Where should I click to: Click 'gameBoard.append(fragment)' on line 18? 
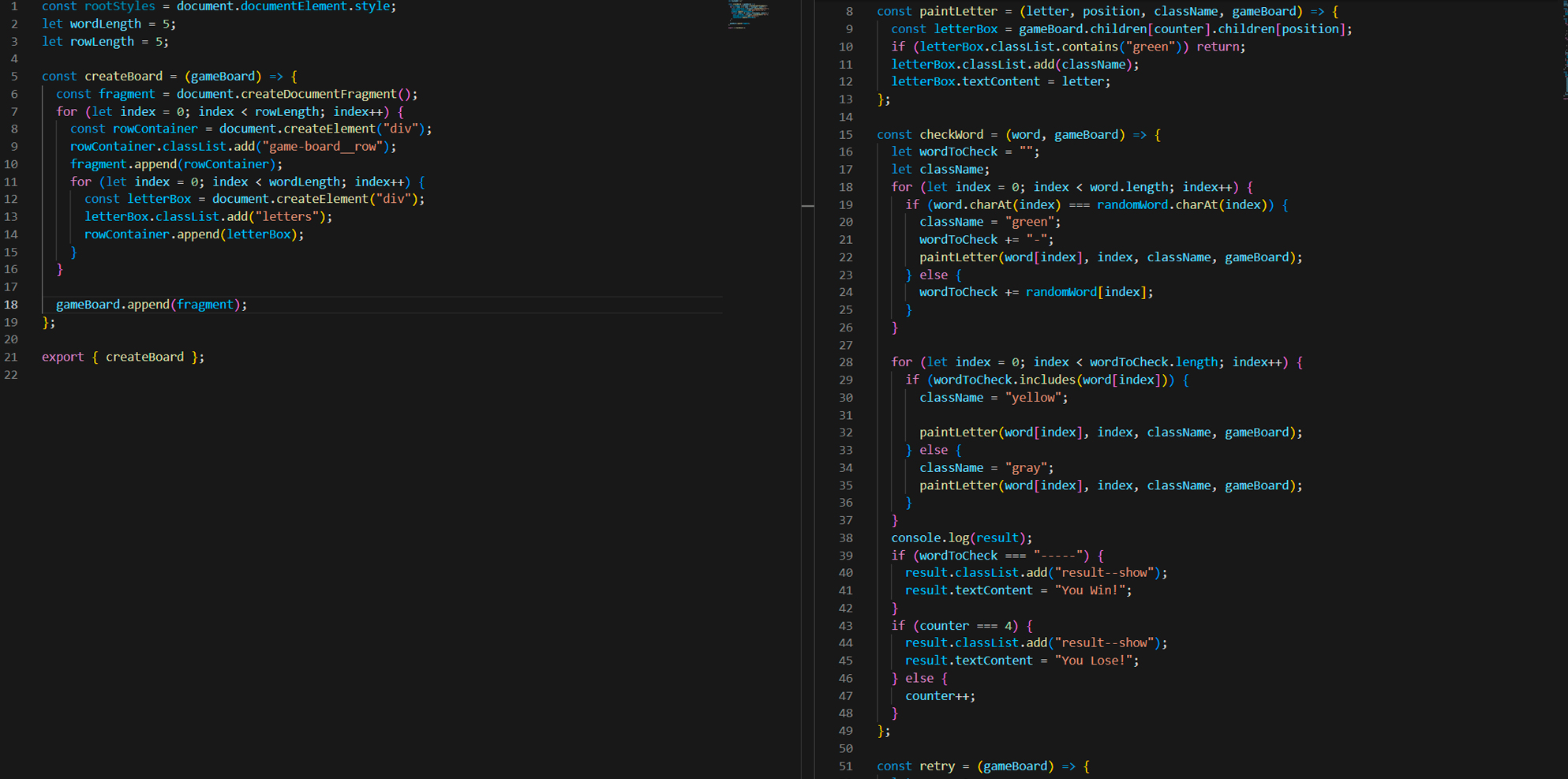pos(152,305)
